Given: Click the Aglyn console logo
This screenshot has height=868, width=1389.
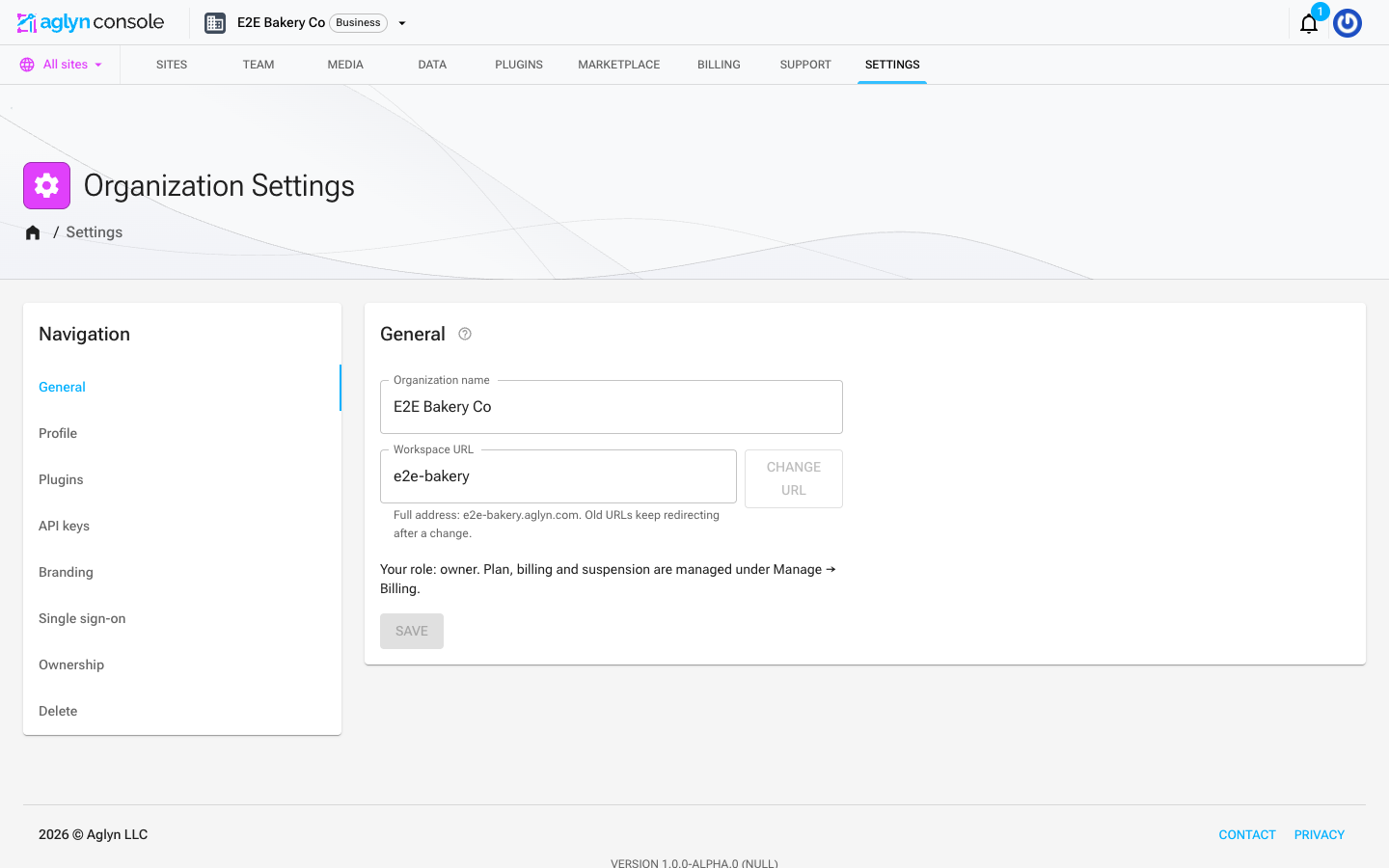Looking at the screenshot, I should 91,22.
